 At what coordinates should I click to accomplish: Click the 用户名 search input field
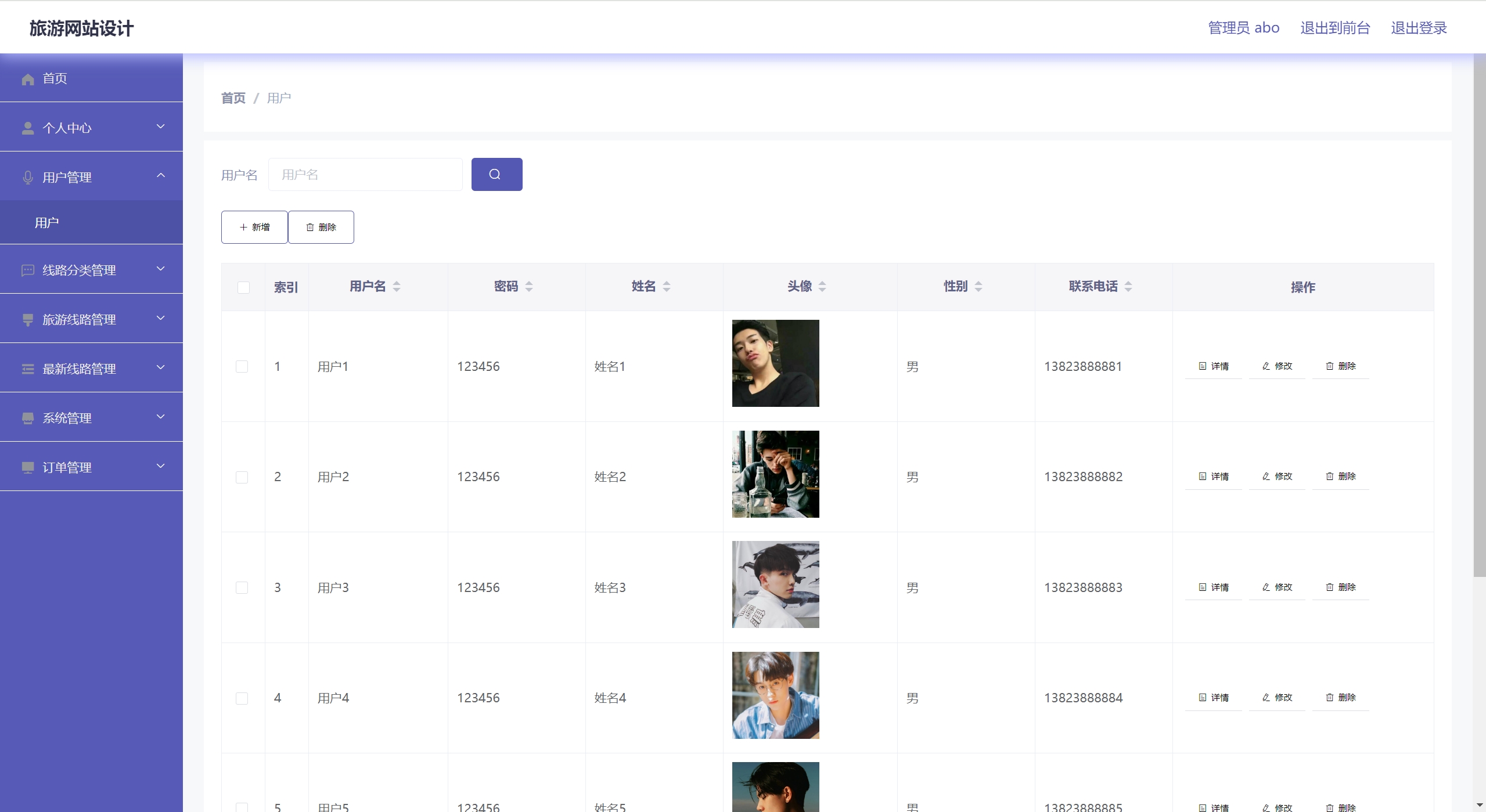[x=365, y=174]
